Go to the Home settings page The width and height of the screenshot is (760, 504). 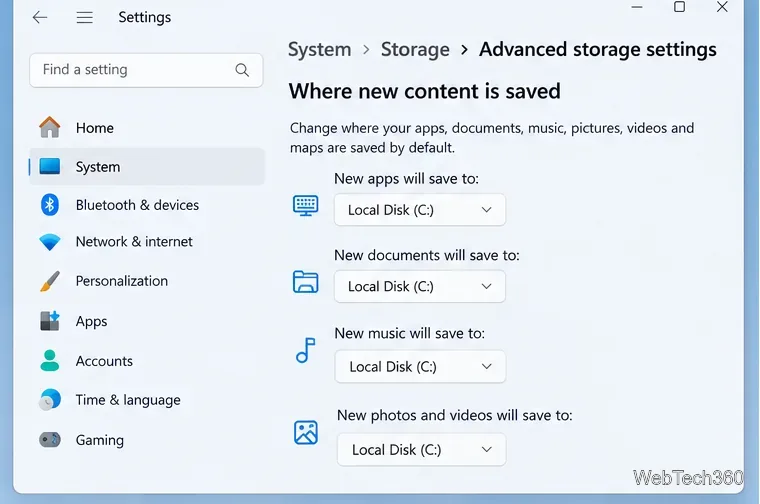pyautogui.click(x=146, y=128)
